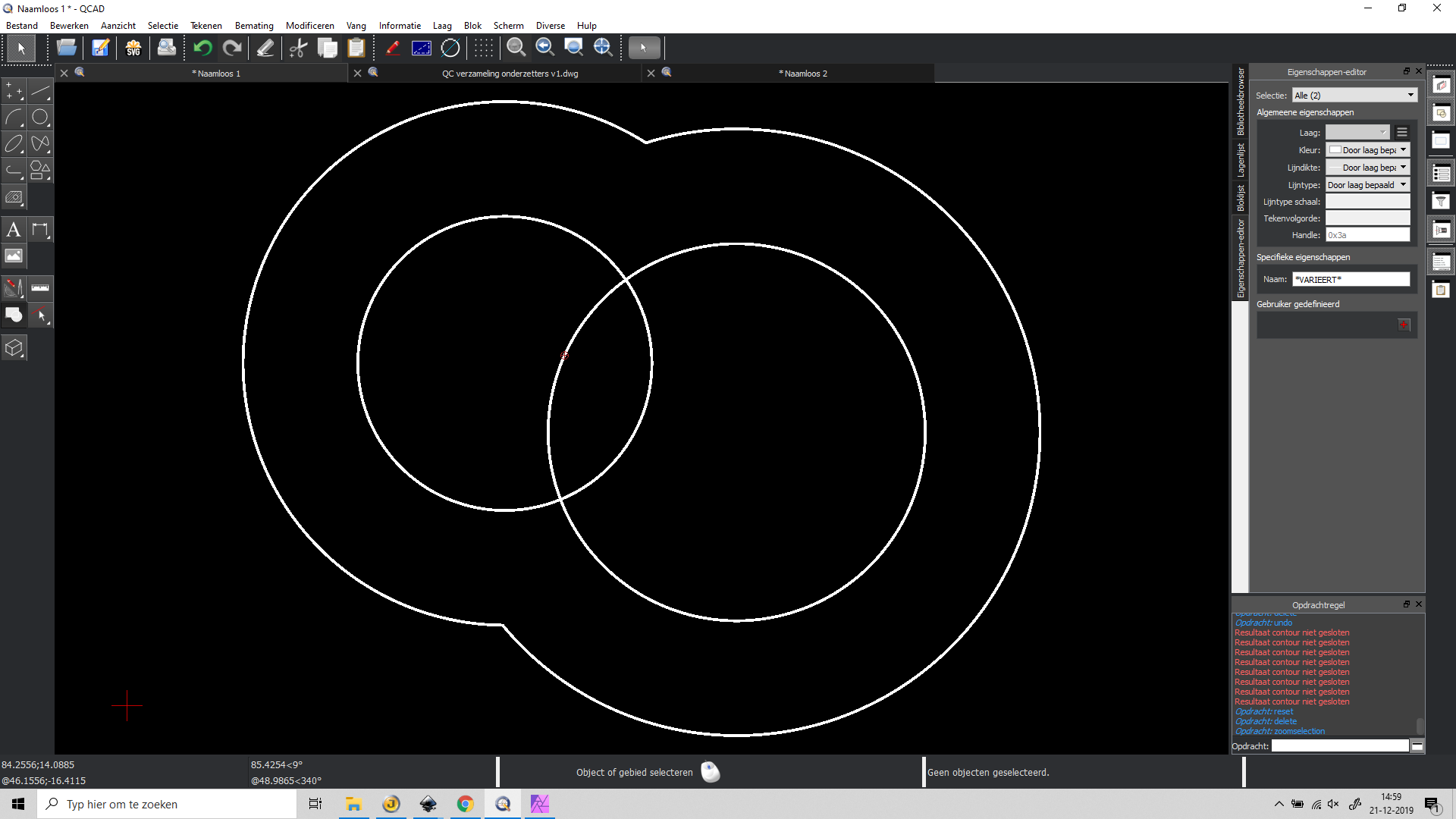This screenshot has width=1456, height=819.
Task: Expand the Lijntype dropdown
Action: tap(1368, 185)
